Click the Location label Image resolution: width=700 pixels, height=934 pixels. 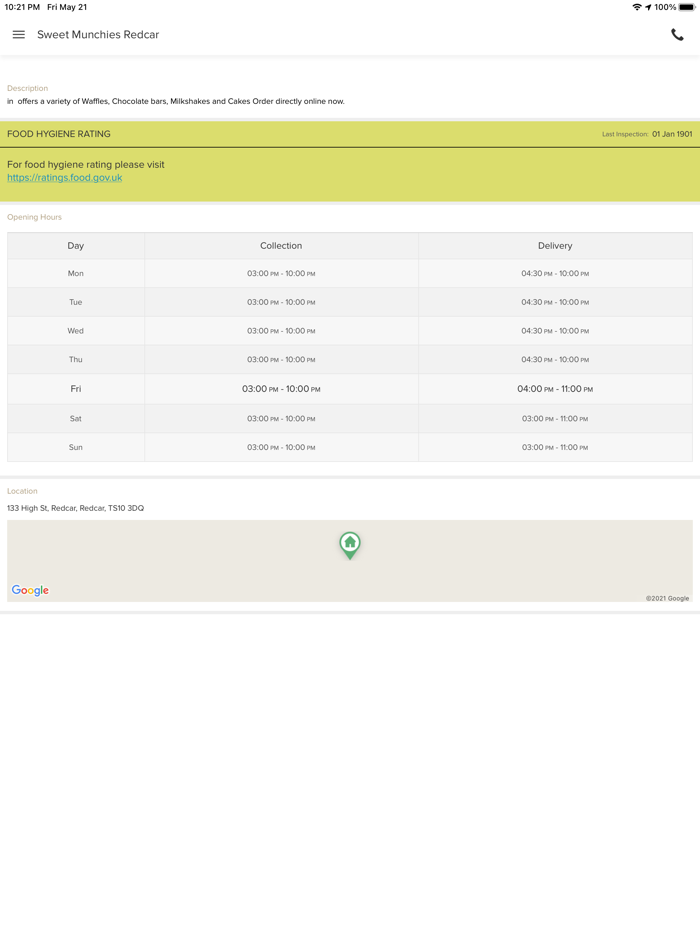click(22, 491)
